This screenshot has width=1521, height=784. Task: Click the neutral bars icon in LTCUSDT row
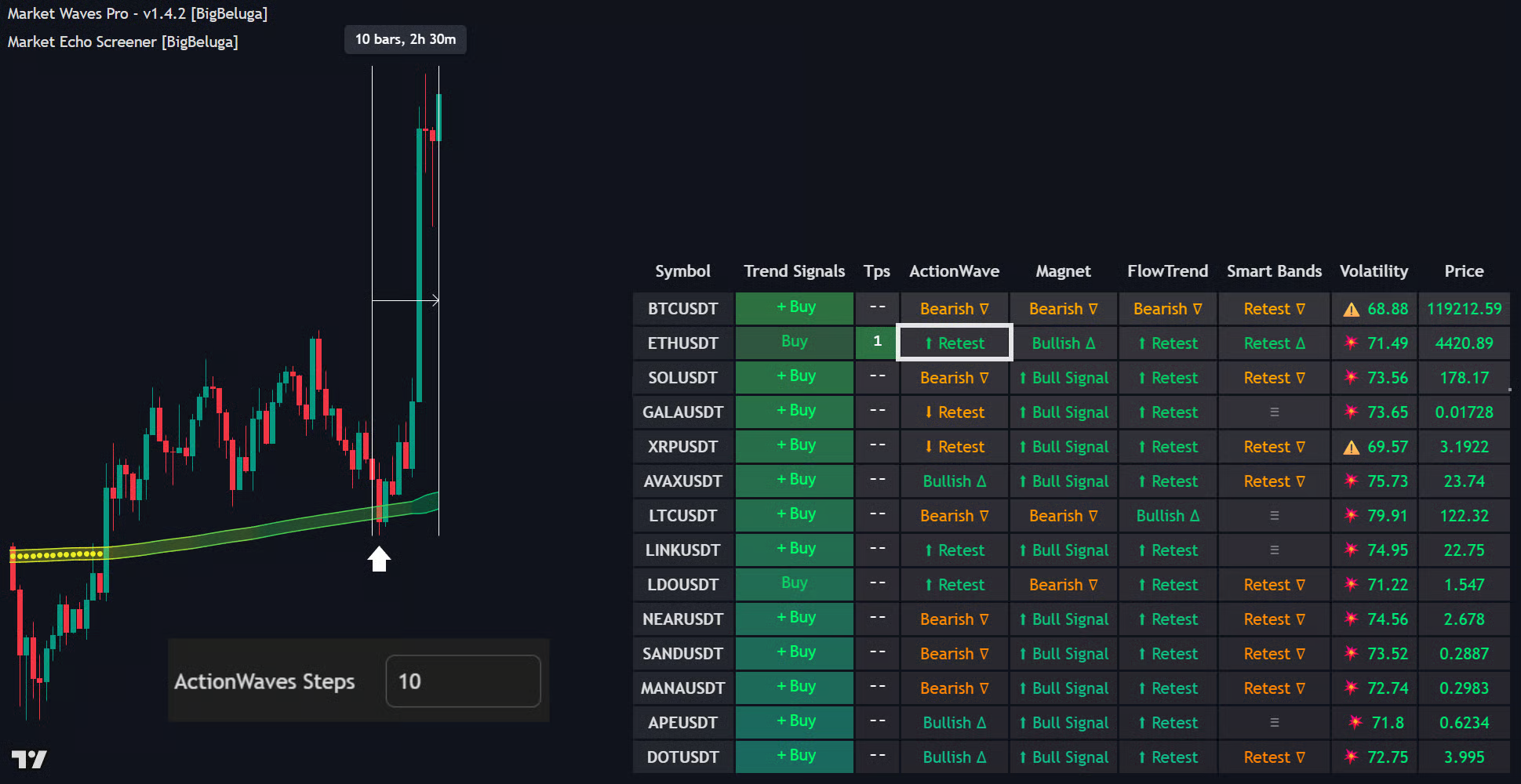[1274, 516]
